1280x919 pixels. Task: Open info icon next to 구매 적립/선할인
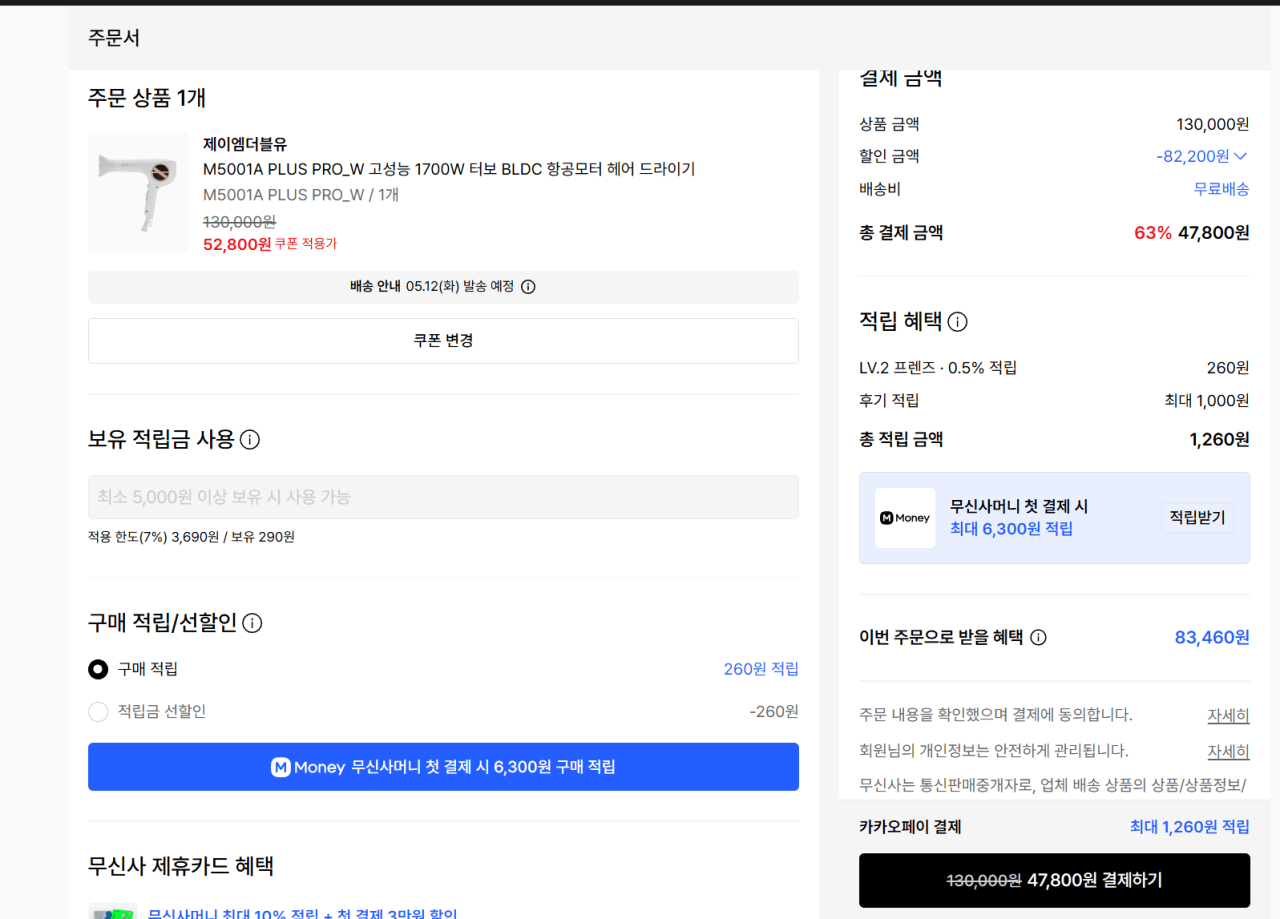pos(252,623)
